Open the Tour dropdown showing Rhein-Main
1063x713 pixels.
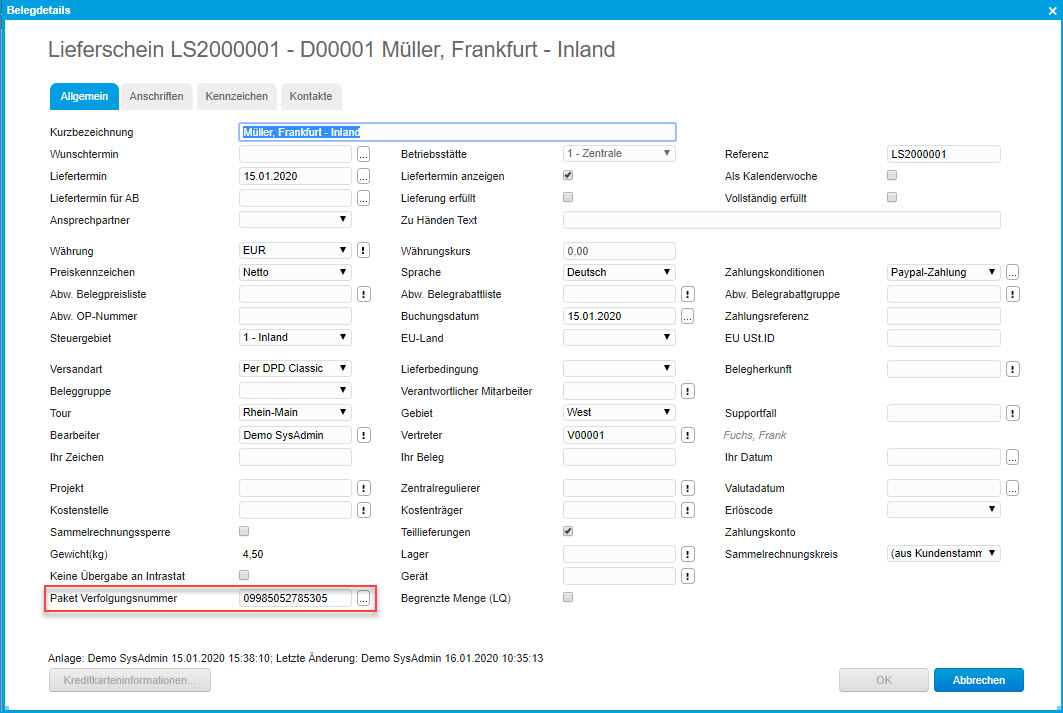295,412
